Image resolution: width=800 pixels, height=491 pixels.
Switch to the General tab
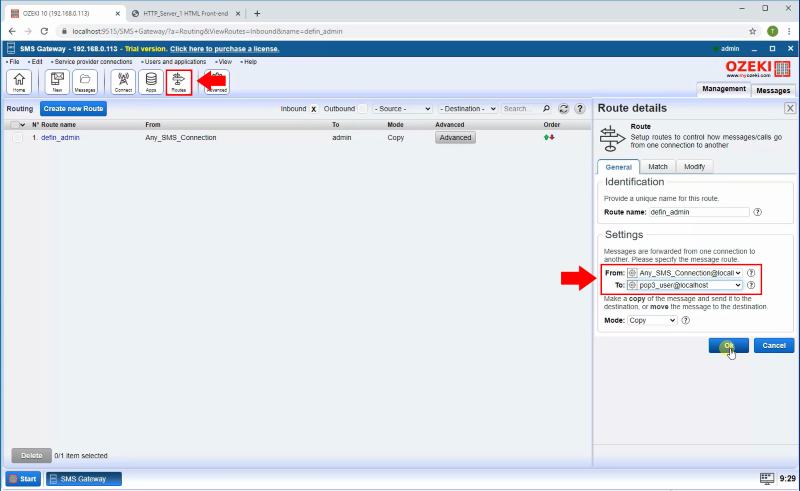point(618,167)
